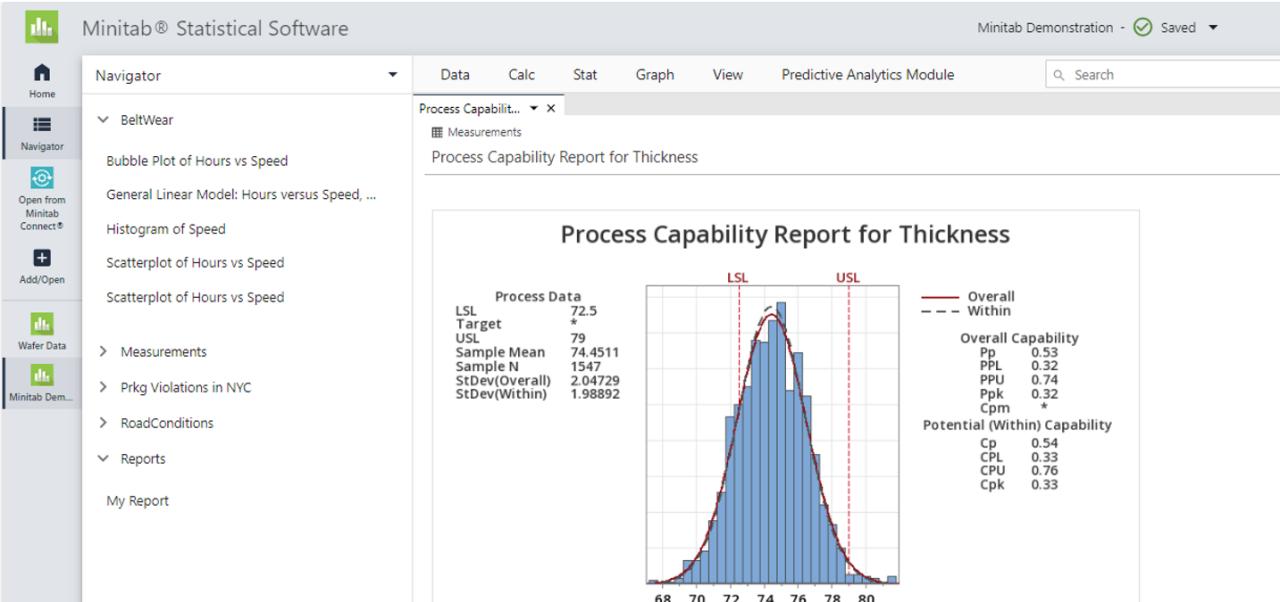The width and height of the screenshot is (1280, 602).
Task: Select the Process Capability tab
Action: pyautogui.click(x=470, y=107)
